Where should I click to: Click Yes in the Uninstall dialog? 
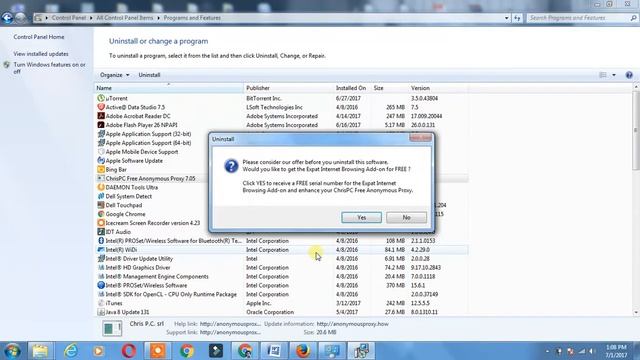point(361,218)
